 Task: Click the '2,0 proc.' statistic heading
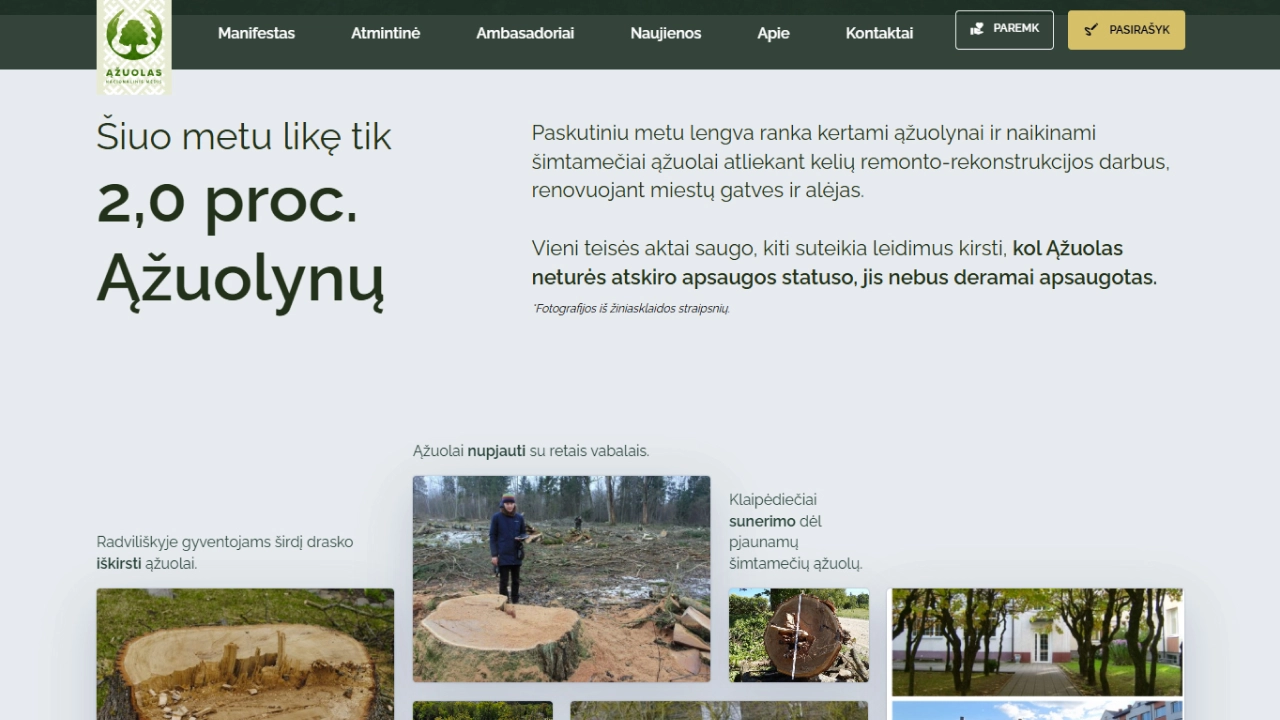tap(227, 201)
